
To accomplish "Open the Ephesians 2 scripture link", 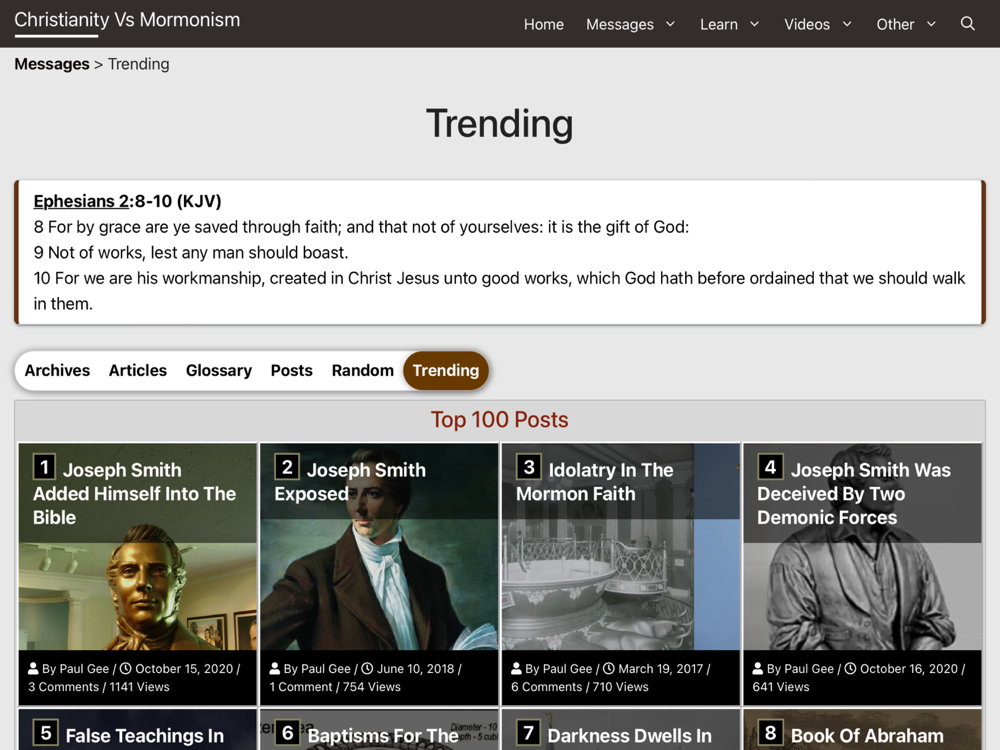I will pyautogui.click(x=81, y=201).
